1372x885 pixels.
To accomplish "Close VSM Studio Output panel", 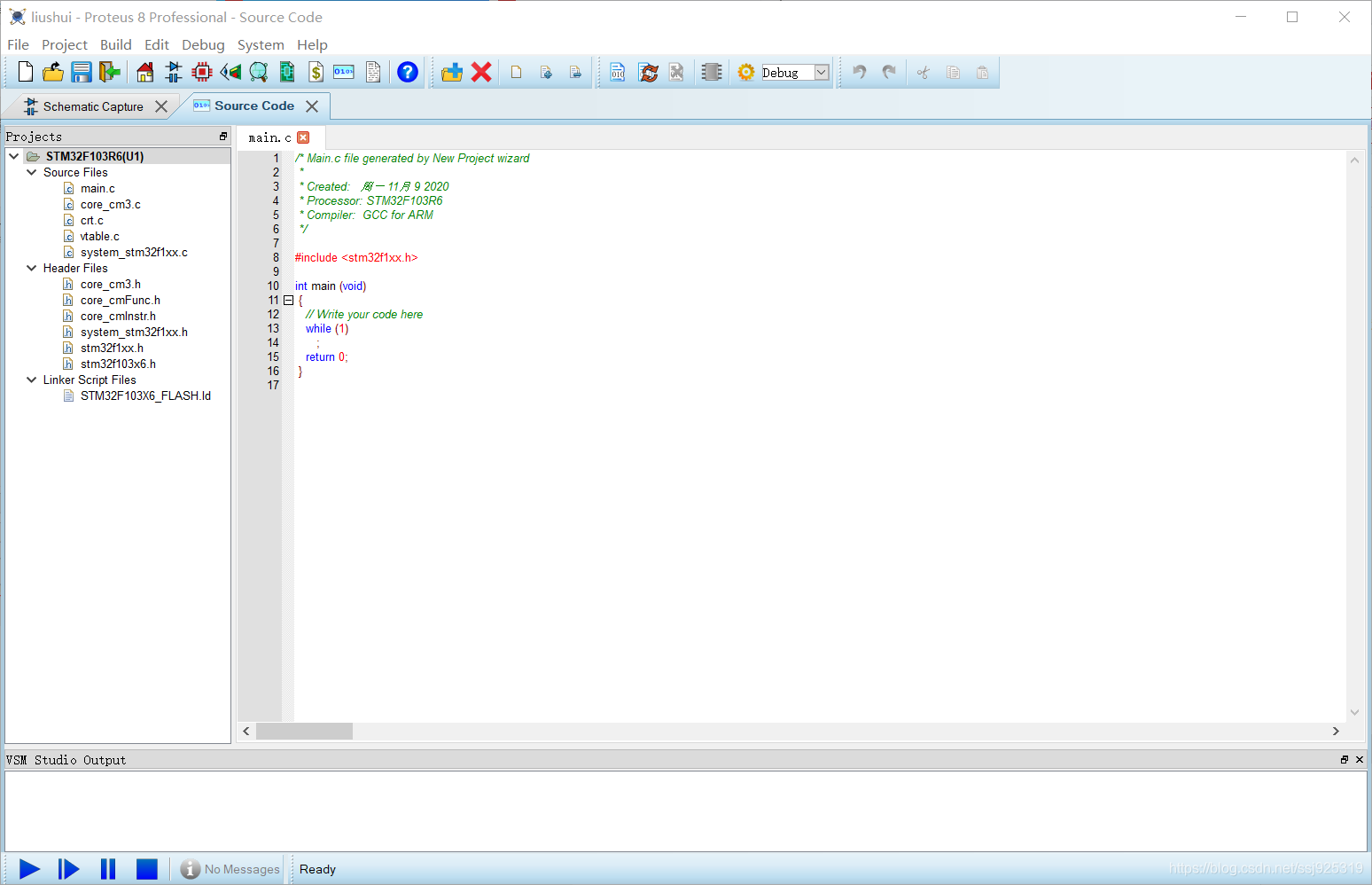I will click(x=1360, y=760).
